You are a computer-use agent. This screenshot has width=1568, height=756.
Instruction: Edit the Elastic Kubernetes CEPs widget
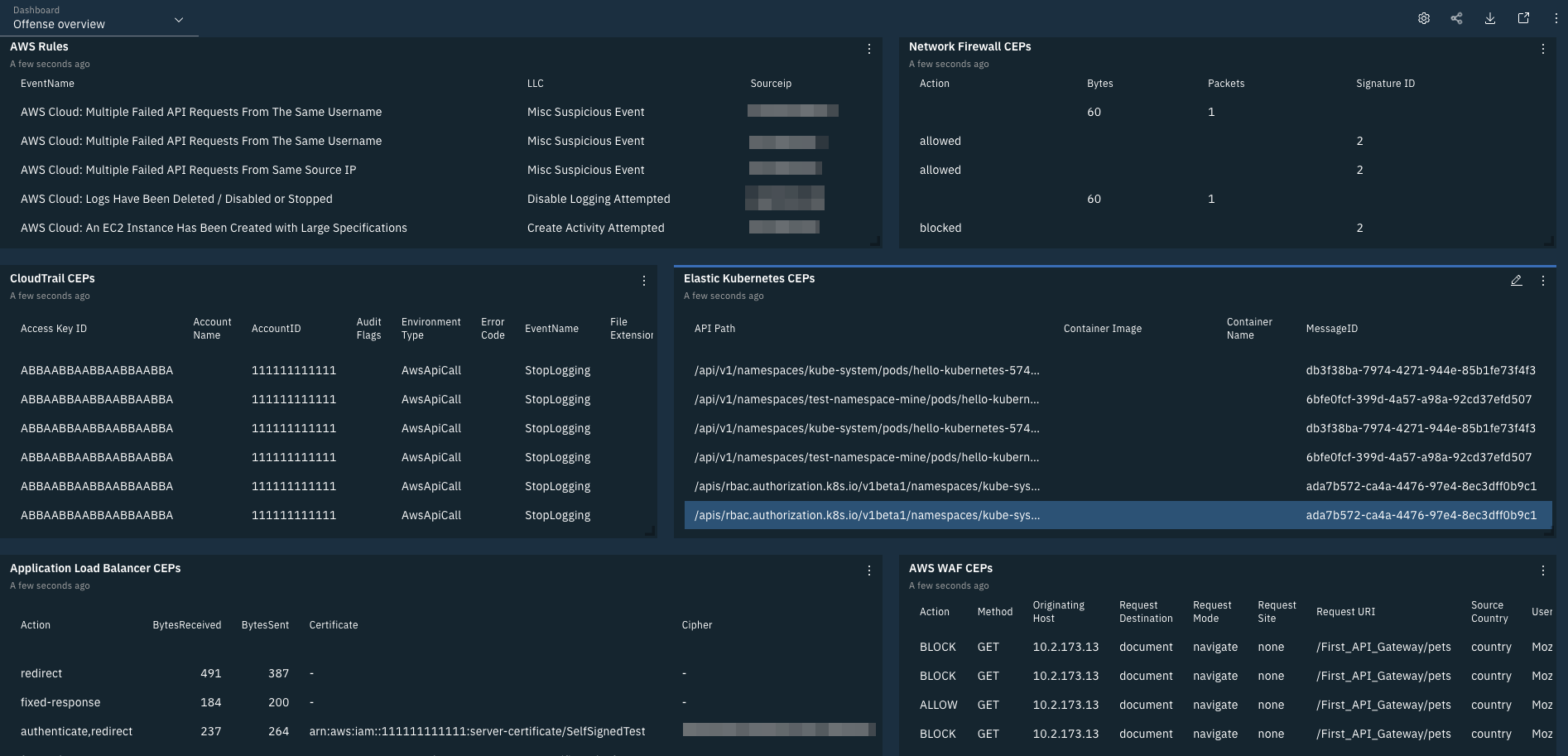1517,281
